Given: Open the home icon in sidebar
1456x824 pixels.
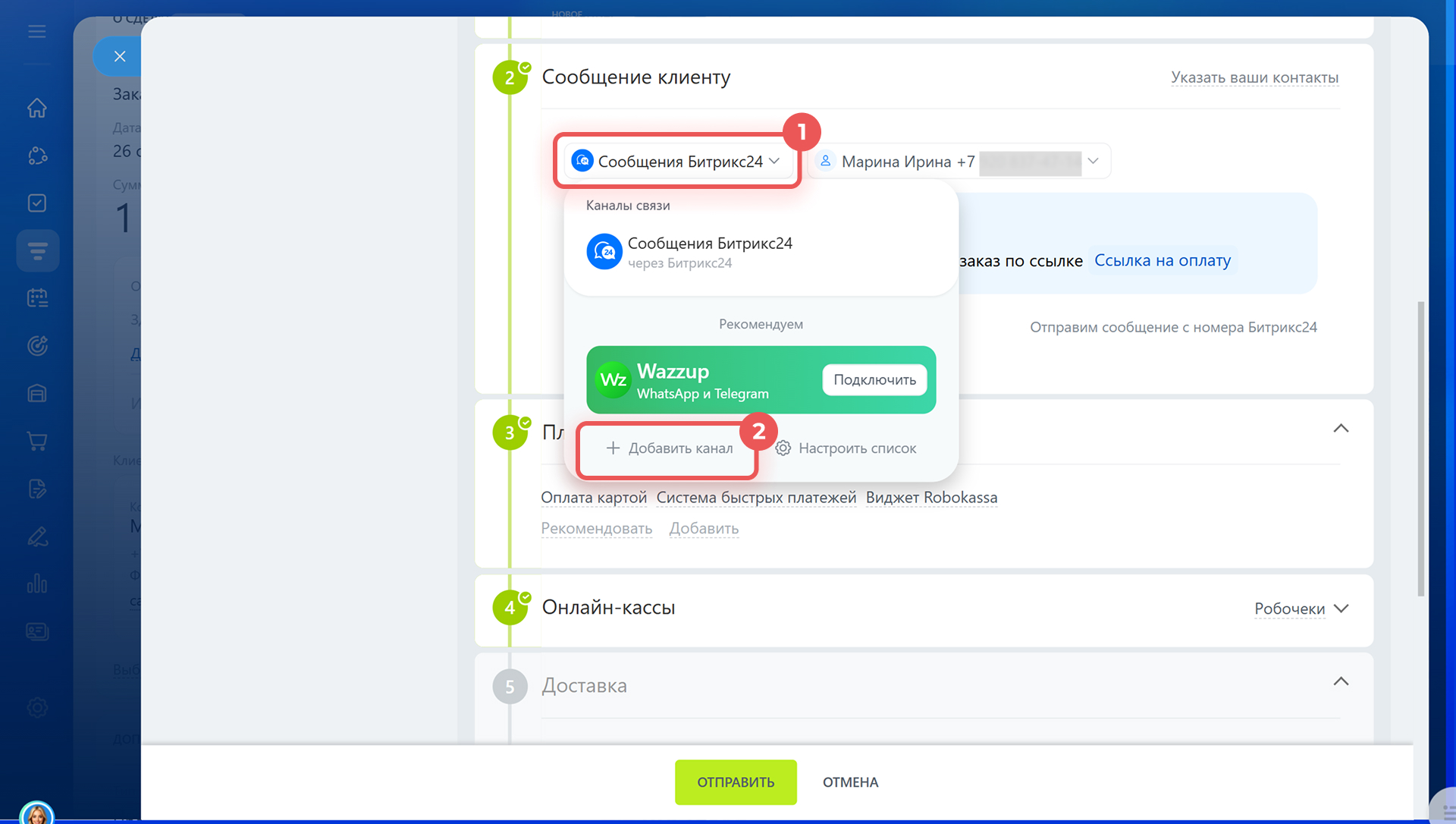Looking at the screenshot, I should tap(37, 108).
